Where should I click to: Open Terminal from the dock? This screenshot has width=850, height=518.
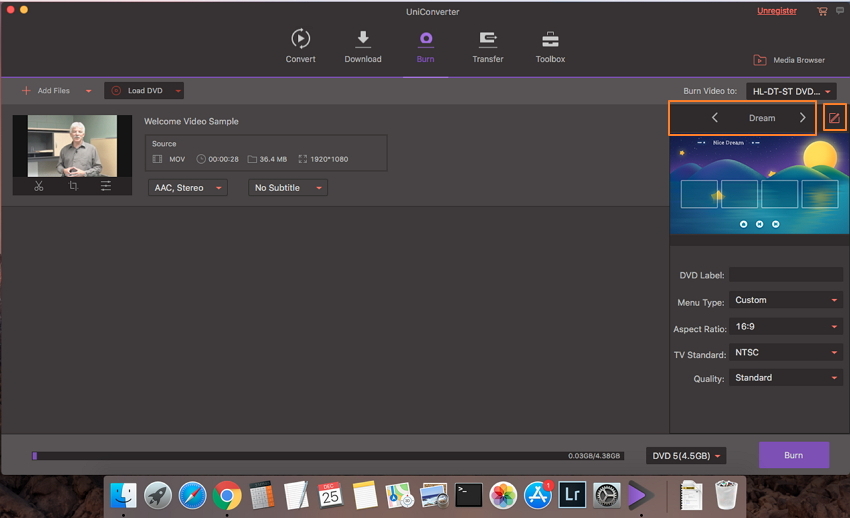[468, 495]
